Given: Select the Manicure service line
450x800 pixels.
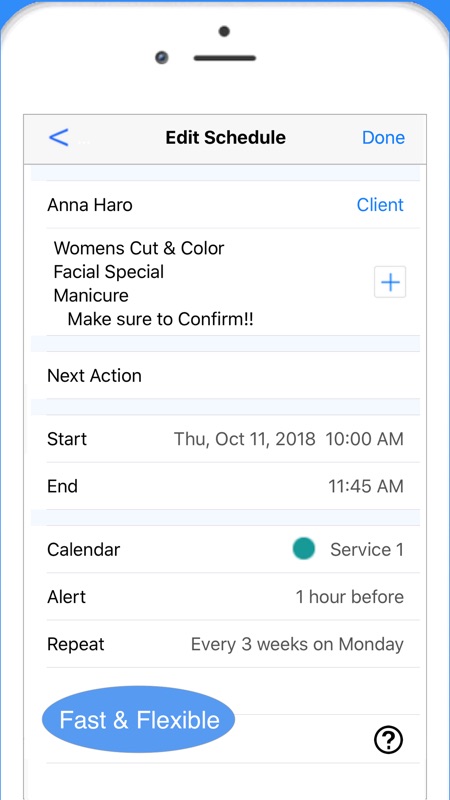Looking at the screenshot, I should 91,295.
